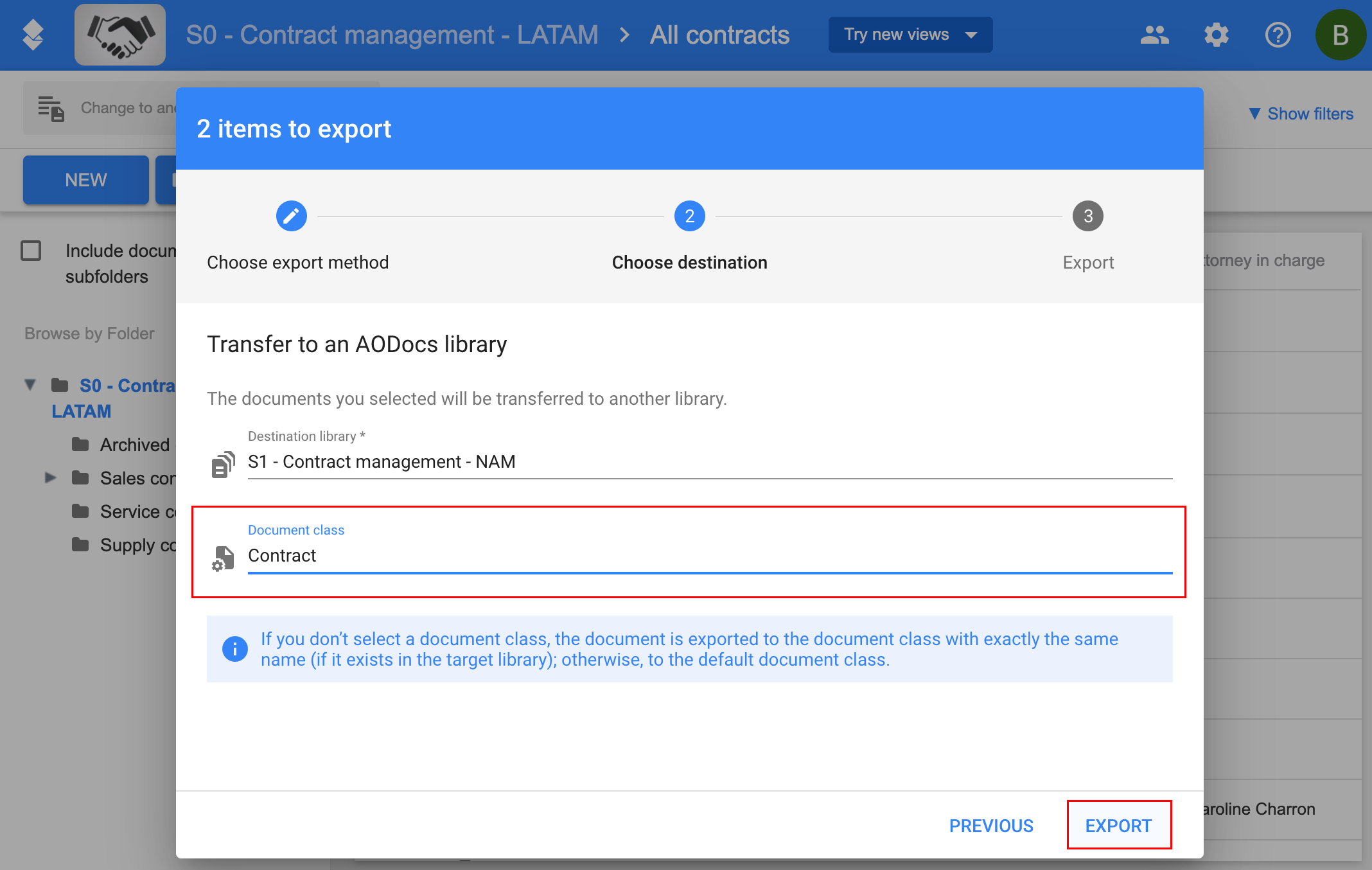This screenshot has height=870, width=1372.
Task: Expand the Try new views dropdown
Action: pos(910,35)
